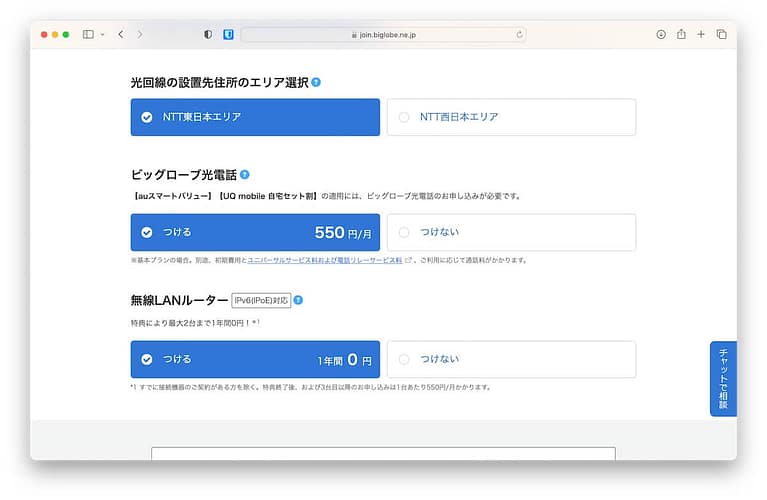Click help icon beside 光回線の設置先住所のエリア選択

pos(316,82)
